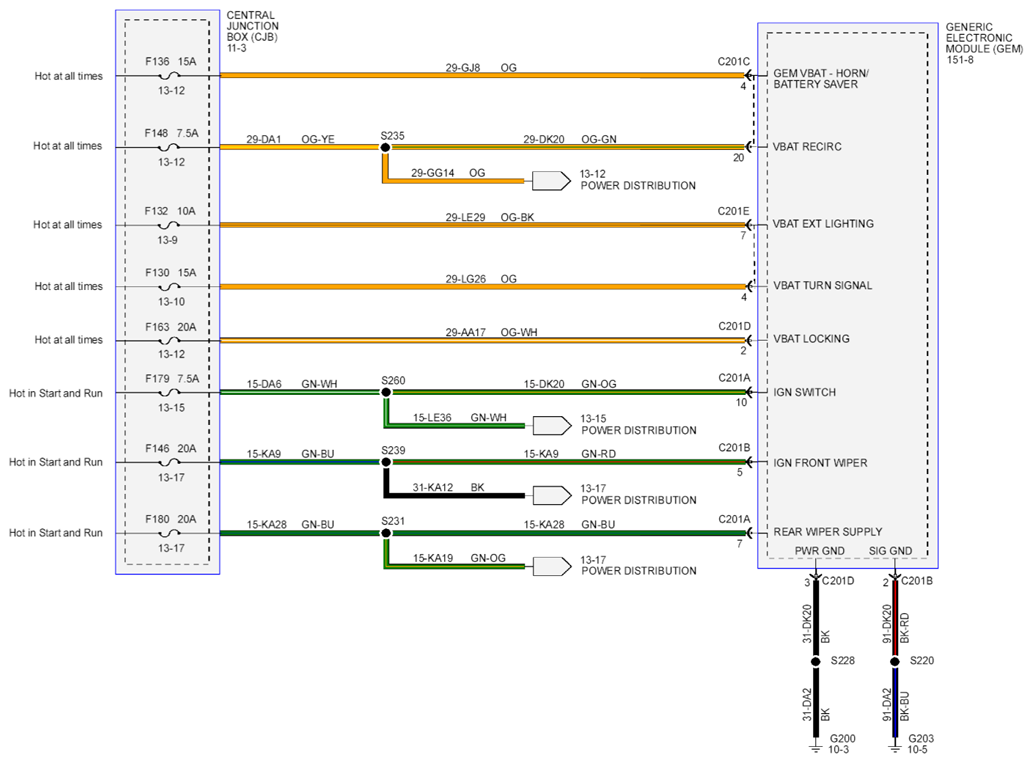Click the 13-15 Power Distribution reference text
1033x763 pixels.
point(638,424)
